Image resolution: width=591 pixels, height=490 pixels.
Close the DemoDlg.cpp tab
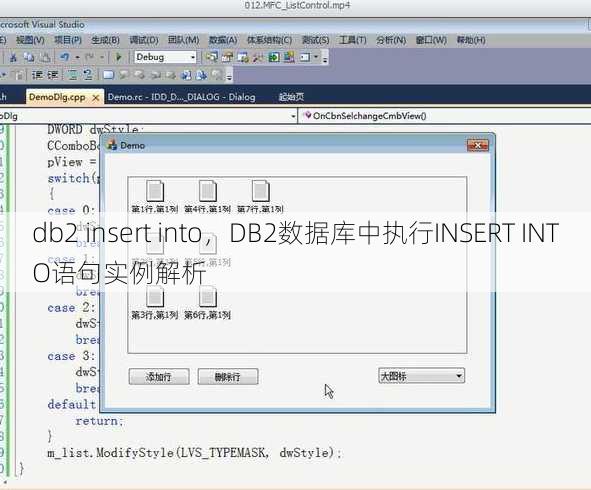(96, 98)
